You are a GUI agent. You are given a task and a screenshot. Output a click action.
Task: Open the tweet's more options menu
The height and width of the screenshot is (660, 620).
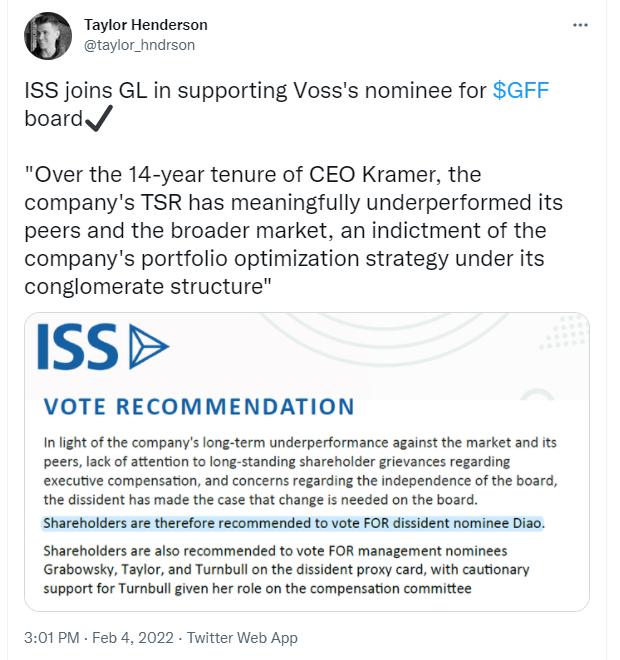[x=579, y=24]
